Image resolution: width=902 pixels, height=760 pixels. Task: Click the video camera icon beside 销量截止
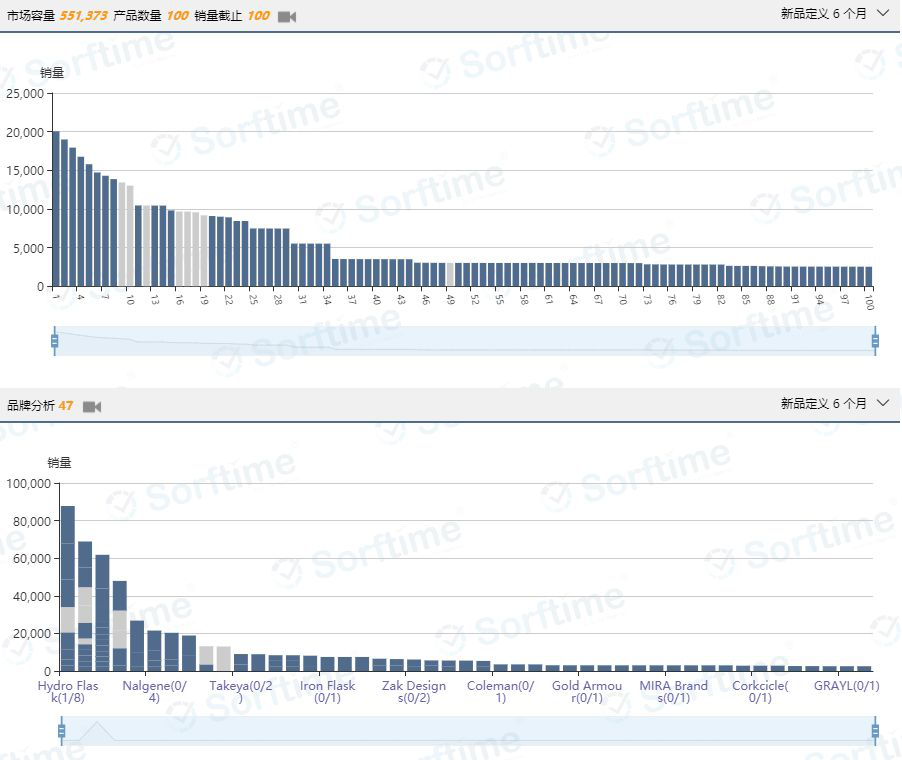pos(287,17)
